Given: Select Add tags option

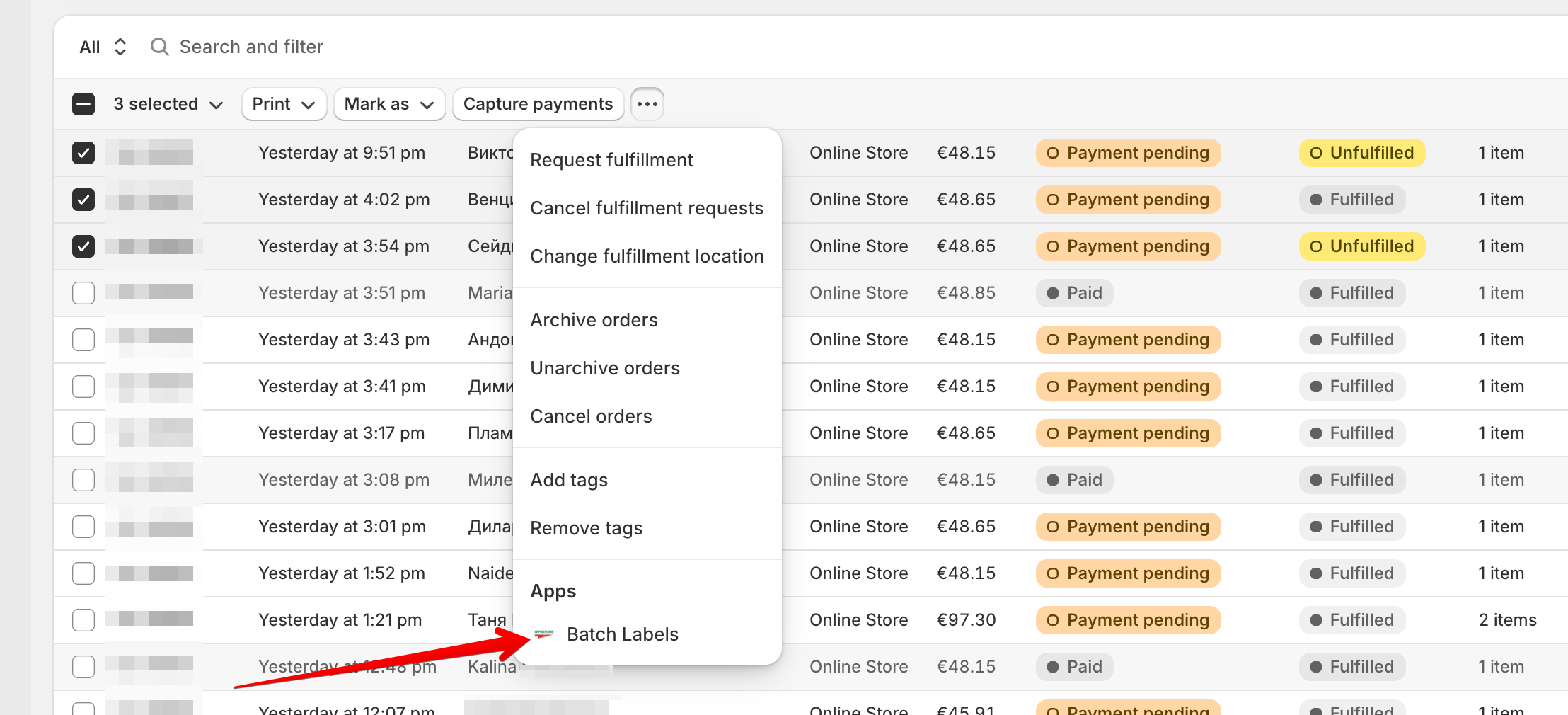Looking at the screenshot, I should 647,480.
